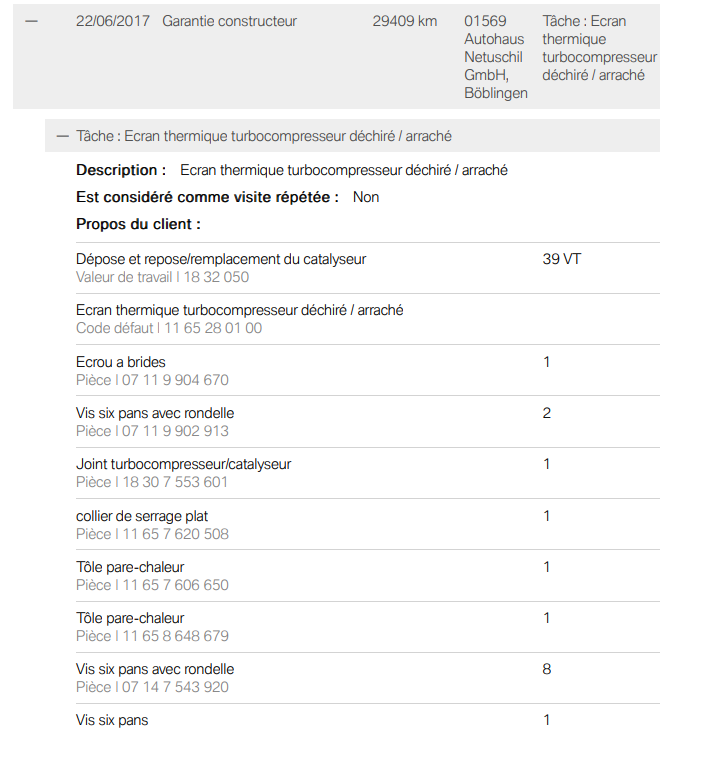The width and height of the screenshot is (710, 765).
Task: Click the 29409 km mileage value
Action: pyautogui.click(x=405, y=21)
